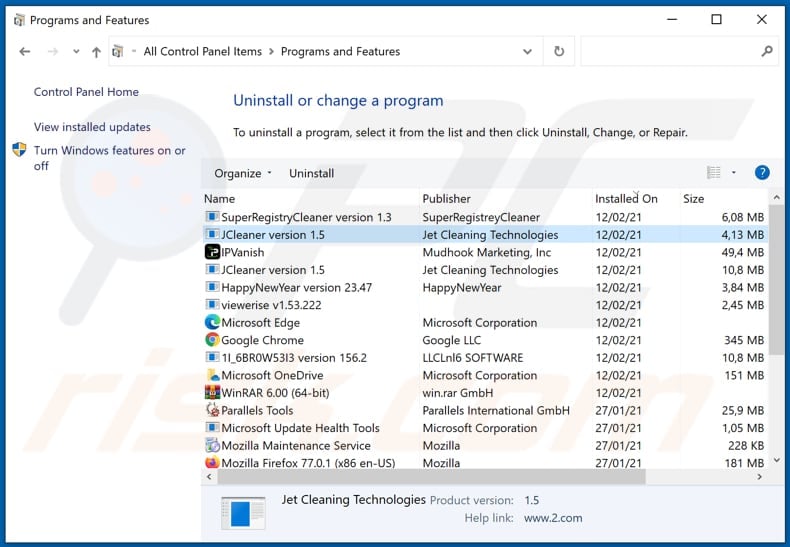Click the viewerise v1.53.222 icon
This screenshot has height=547, width=790.
[x=212, y=305]
